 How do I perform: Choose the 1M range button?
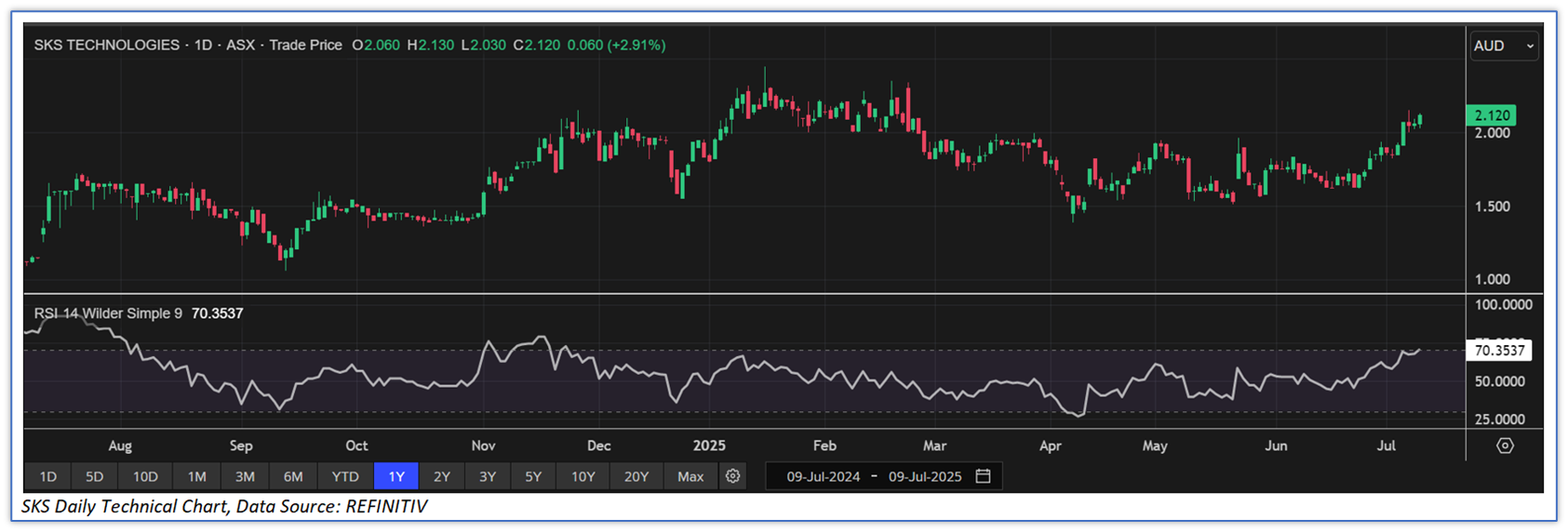click(x=196, y=476)
